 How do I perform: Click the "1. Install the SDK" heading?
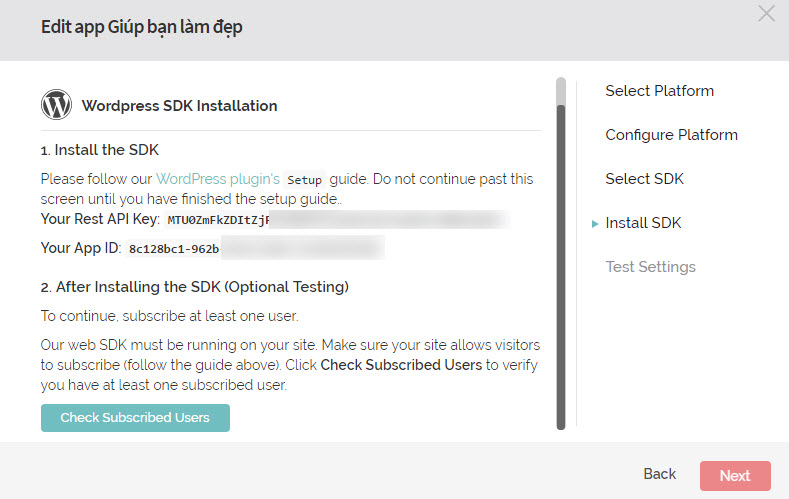[x=99, y=150]
